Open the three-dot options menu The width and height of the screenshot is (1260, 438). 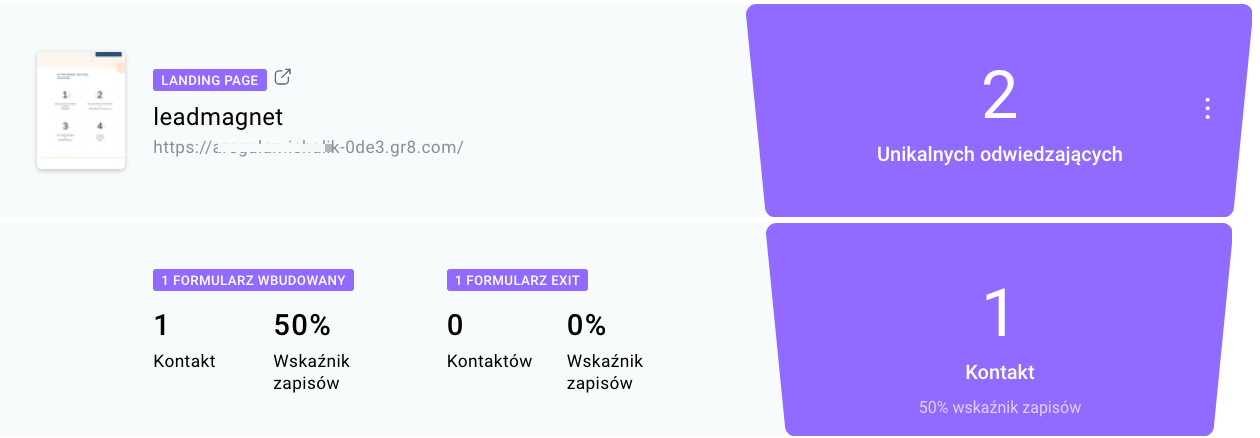1207,108
